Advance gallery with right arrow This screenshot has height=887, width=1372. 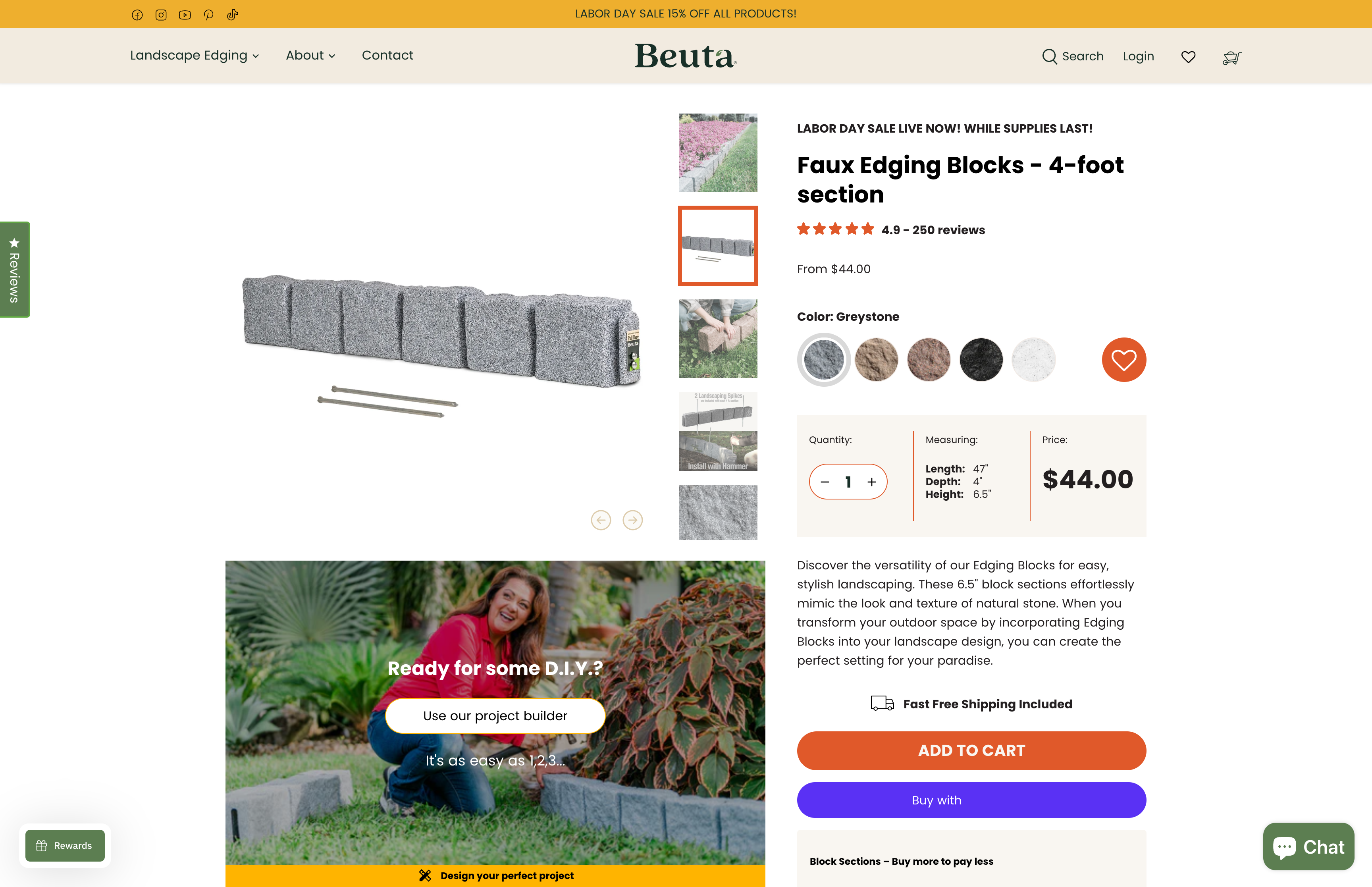(633, 519)
